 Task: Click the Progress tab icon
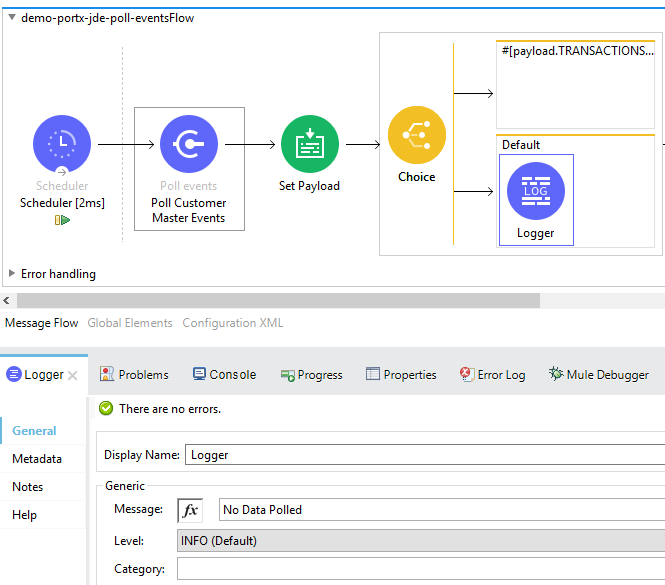point(288,375)
